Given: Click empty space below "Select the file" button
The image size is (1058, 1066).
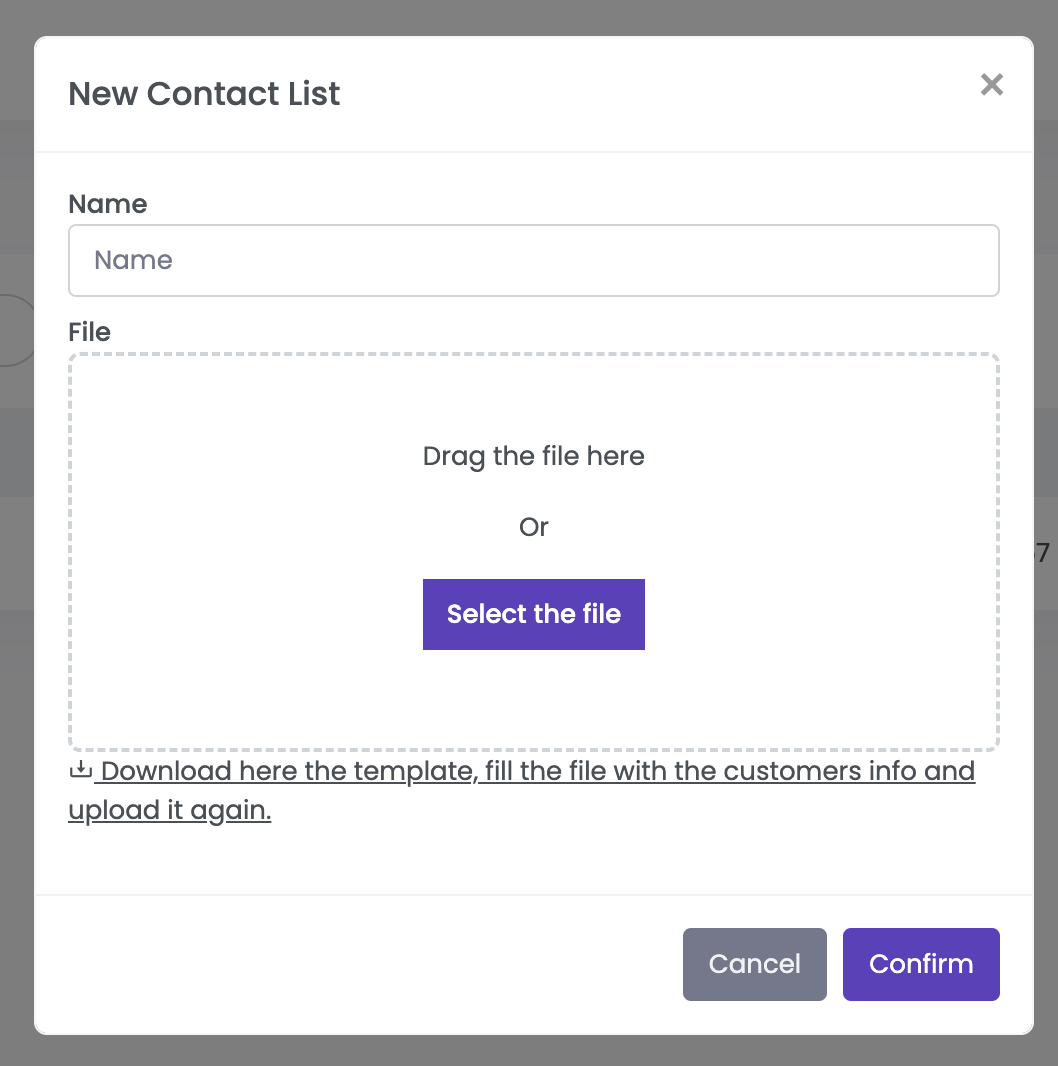Looking at the screenshot, I should (x=533, y=700).
